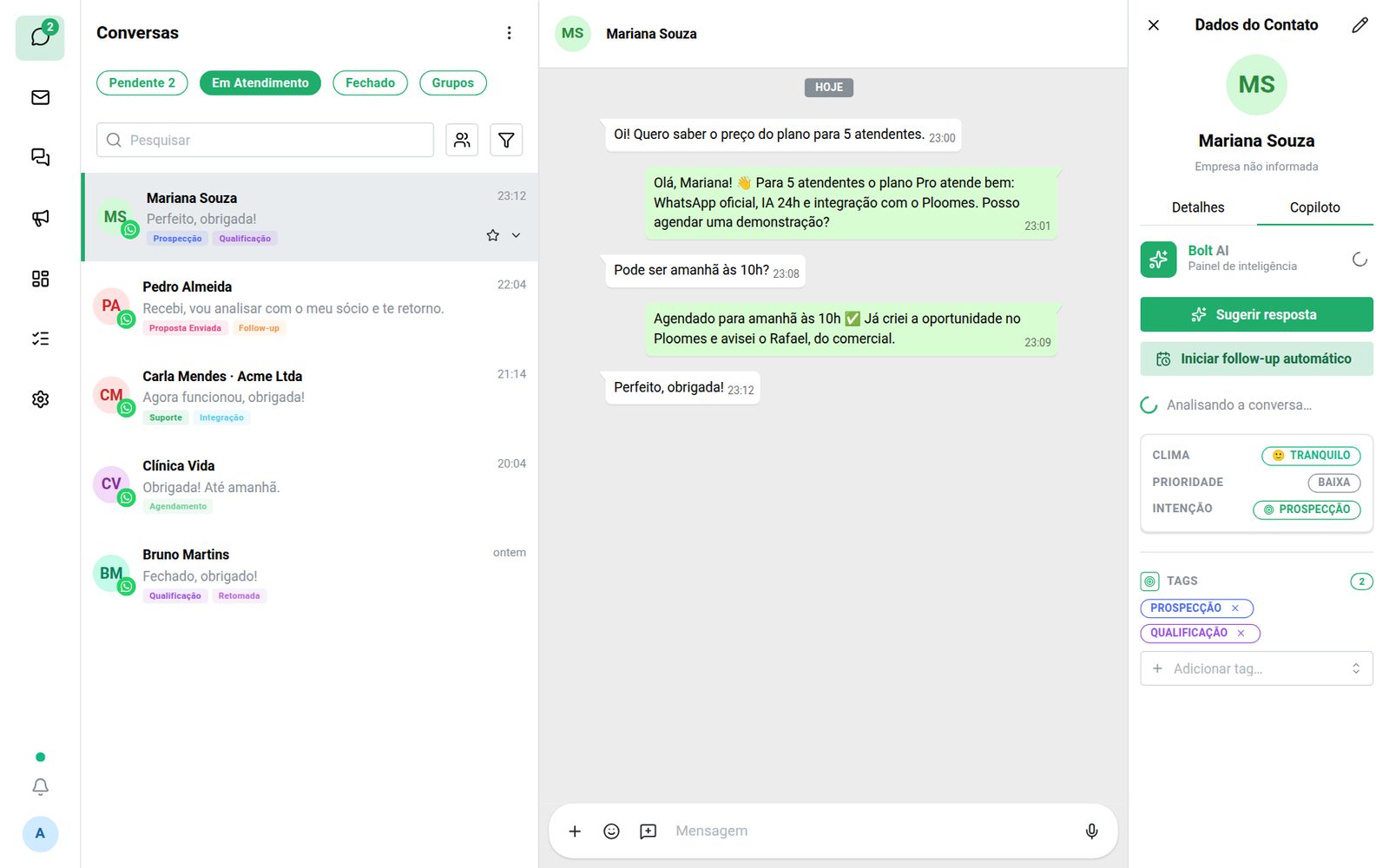Click the large MS contact avatar
Image resolution: width=1389 pixels, height=868 pixels.
pos(1256,85)
